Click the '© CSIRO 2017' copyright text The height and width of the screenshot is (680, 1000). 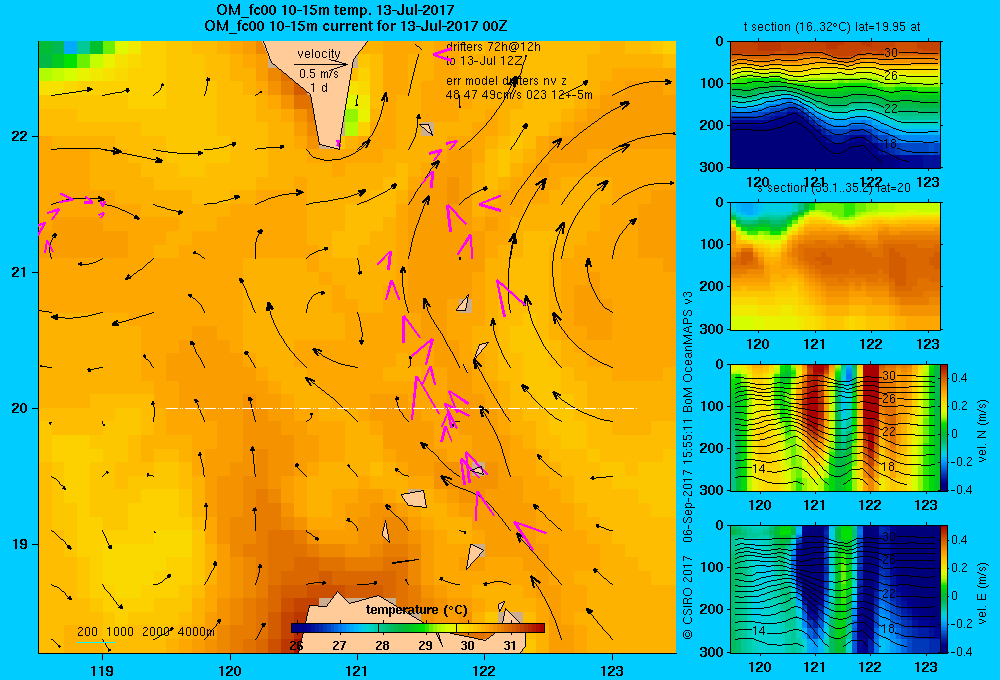click(x=688, y=597)
